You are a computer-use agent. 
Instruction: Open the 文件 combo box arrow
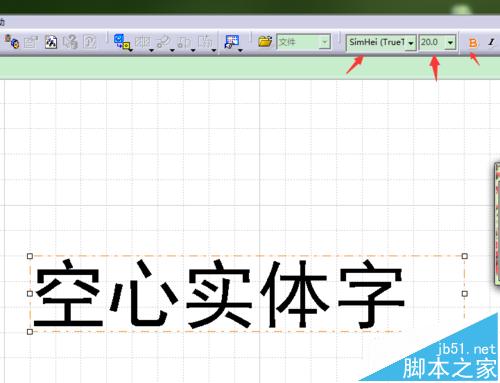click(324, 42)
